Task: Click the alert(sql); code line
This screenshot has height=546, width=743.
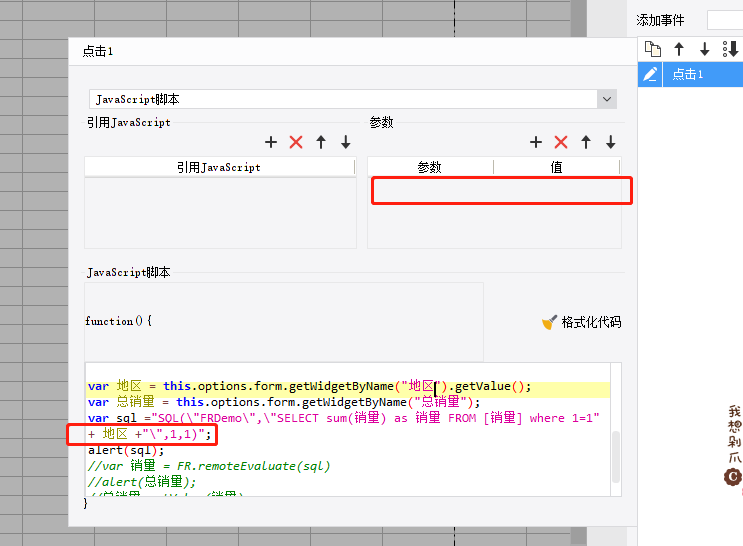Action: [x=126, y=450]
